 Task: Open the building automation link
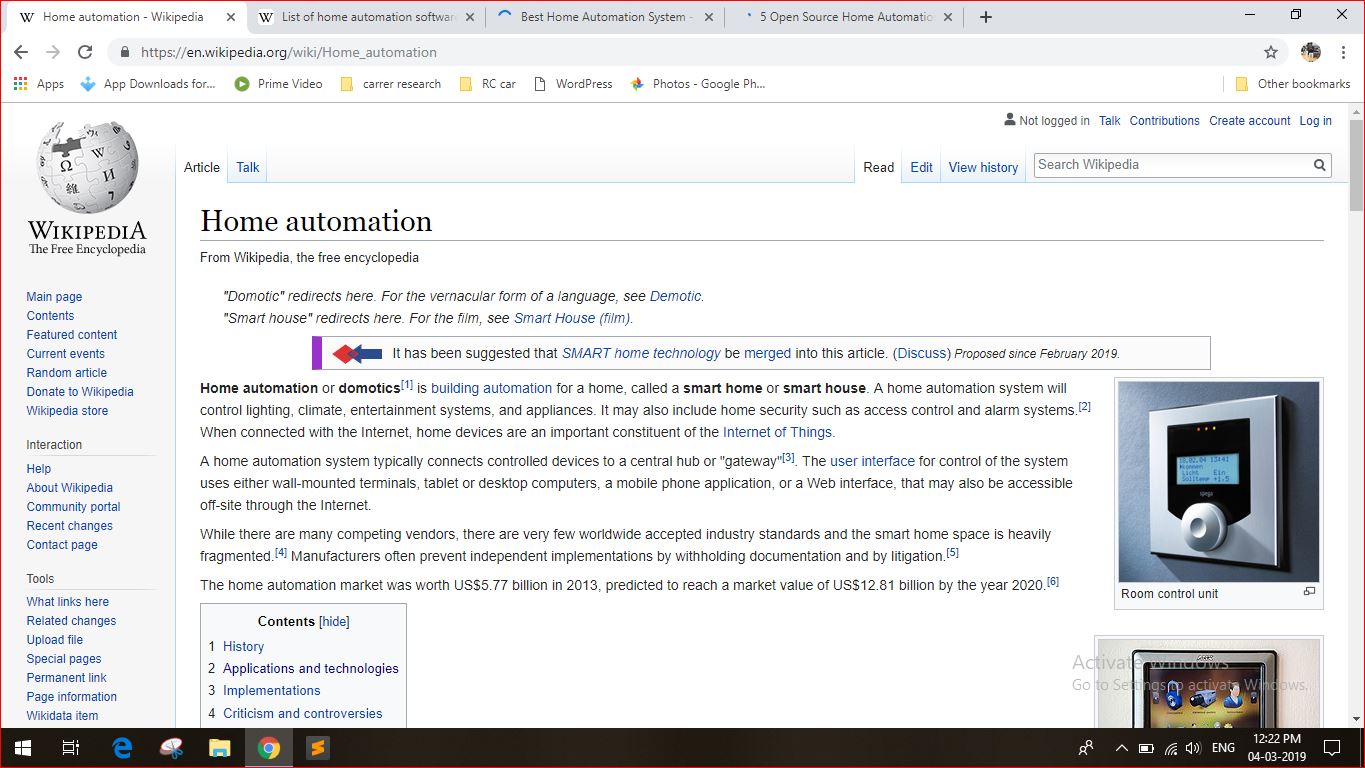coord(491,388)
